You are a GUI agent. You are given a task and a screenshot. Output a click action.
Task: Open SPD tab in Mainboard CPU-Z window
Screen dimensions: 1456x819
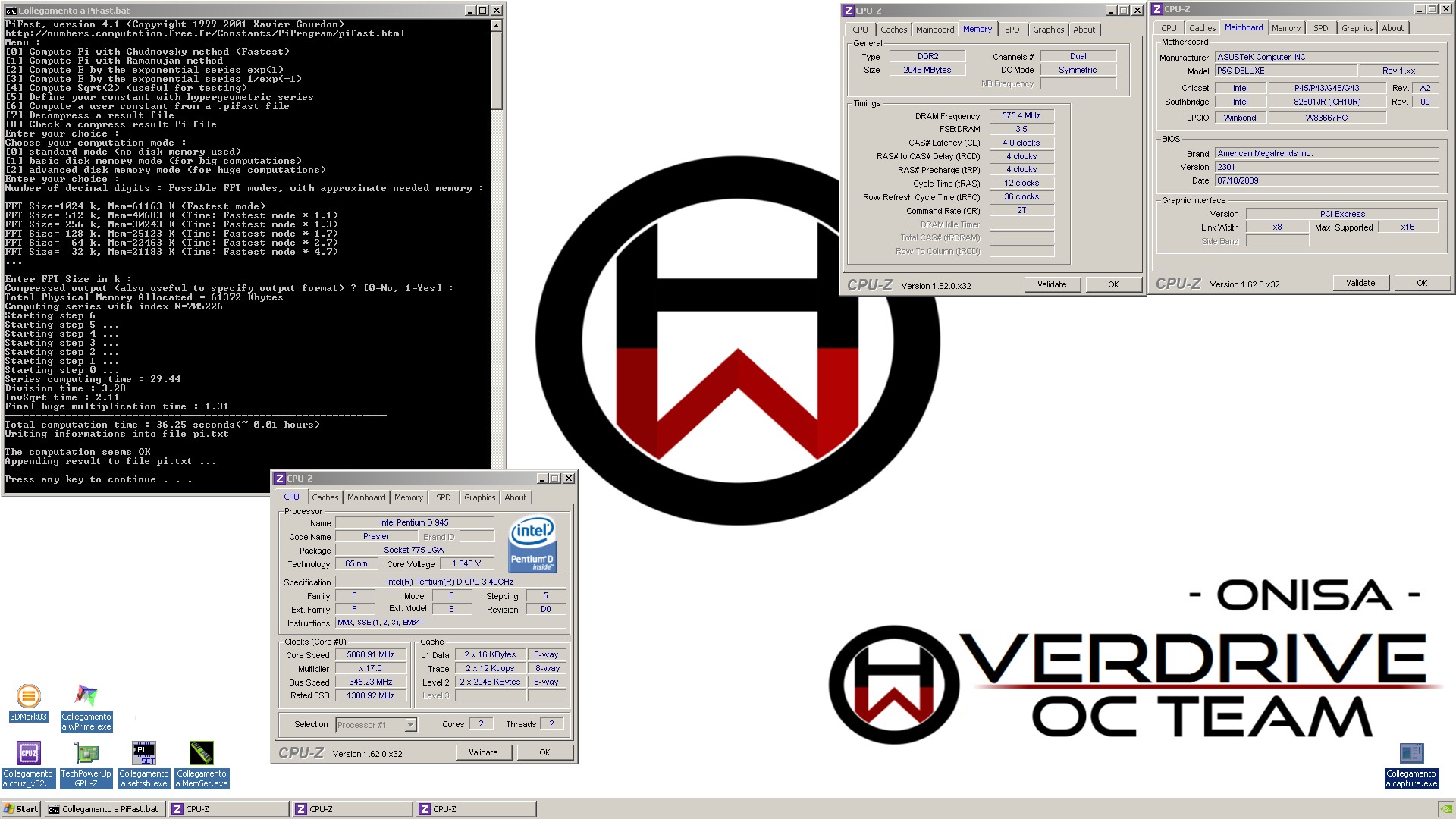click(x=1321, y=28)
